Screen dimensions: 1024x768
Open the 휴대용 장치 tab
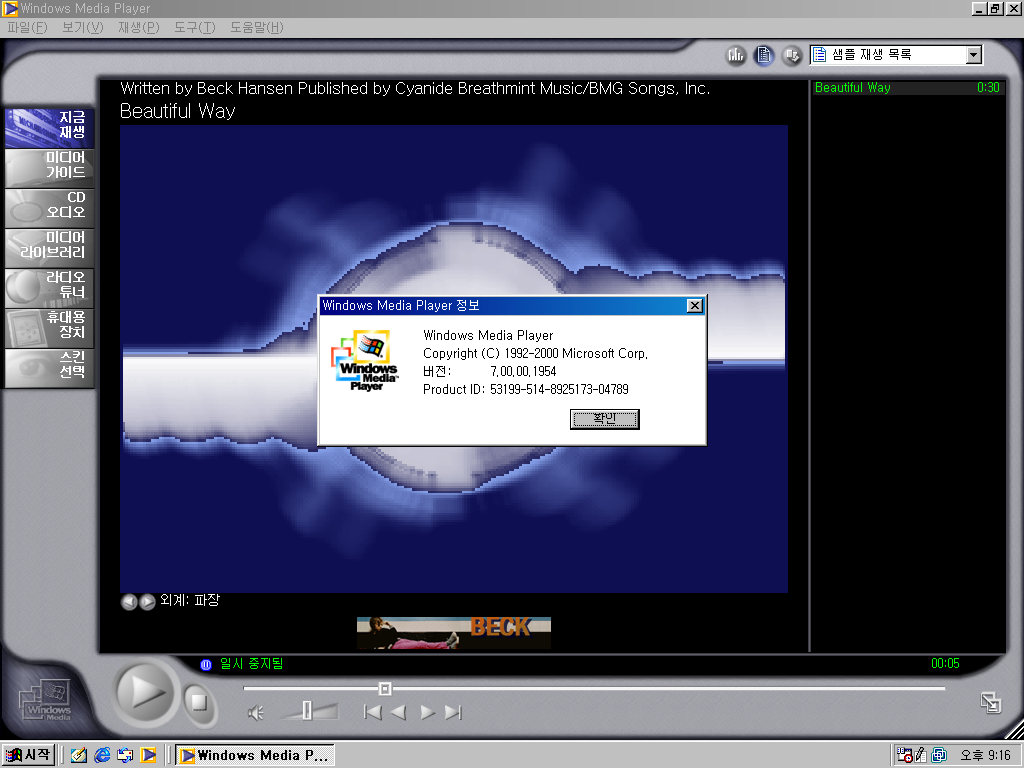click(x=50, y=327)
